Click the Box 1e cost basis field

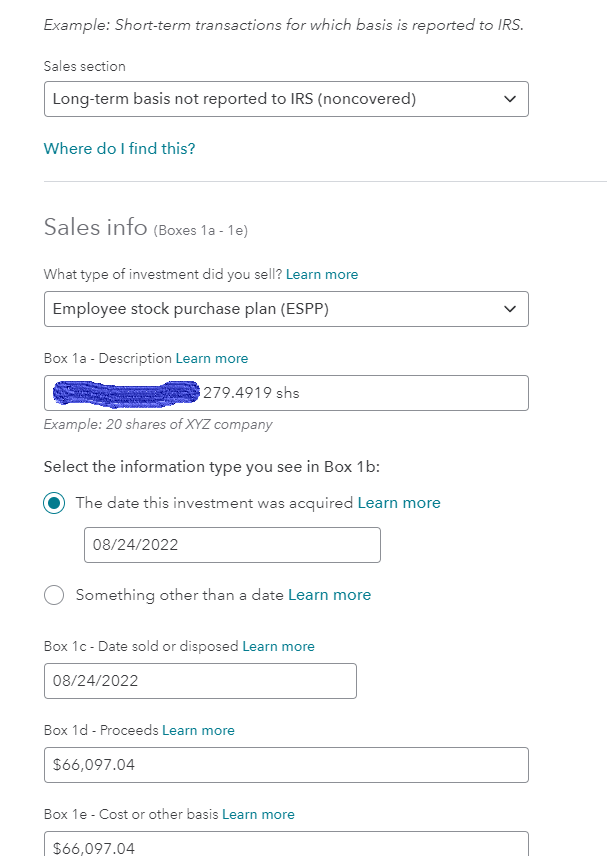click(286, 843)
